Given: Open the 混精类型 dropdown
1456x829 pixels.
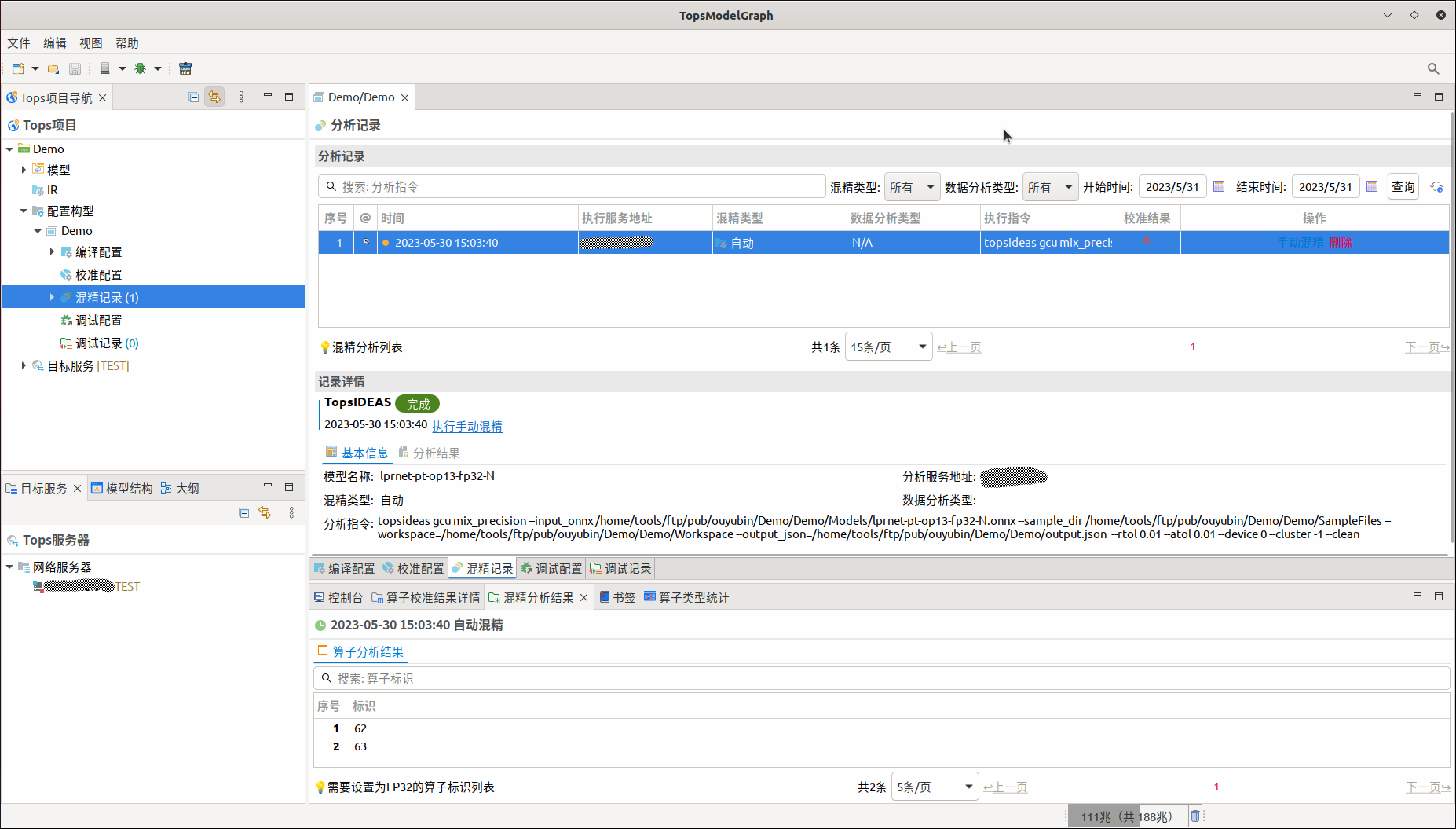Looking at the screenshot, I should tap(912, 187).
